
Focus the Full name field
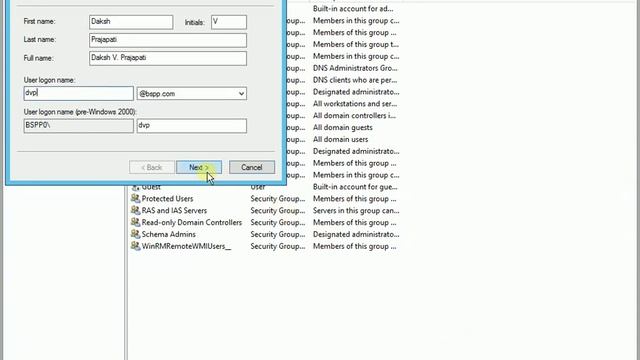click(x=168, y=58)
